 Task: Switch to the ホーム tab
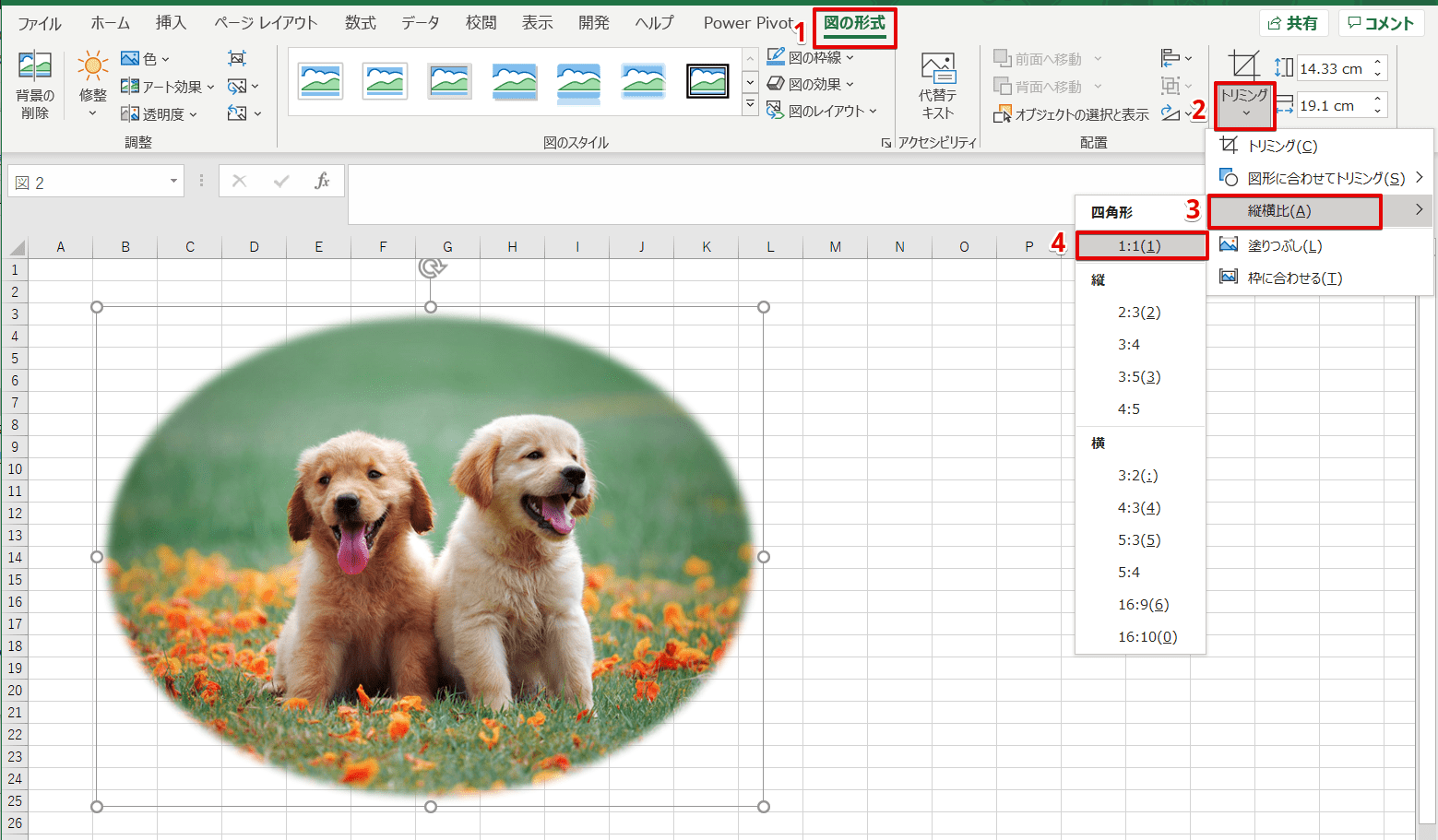(110, 23)
